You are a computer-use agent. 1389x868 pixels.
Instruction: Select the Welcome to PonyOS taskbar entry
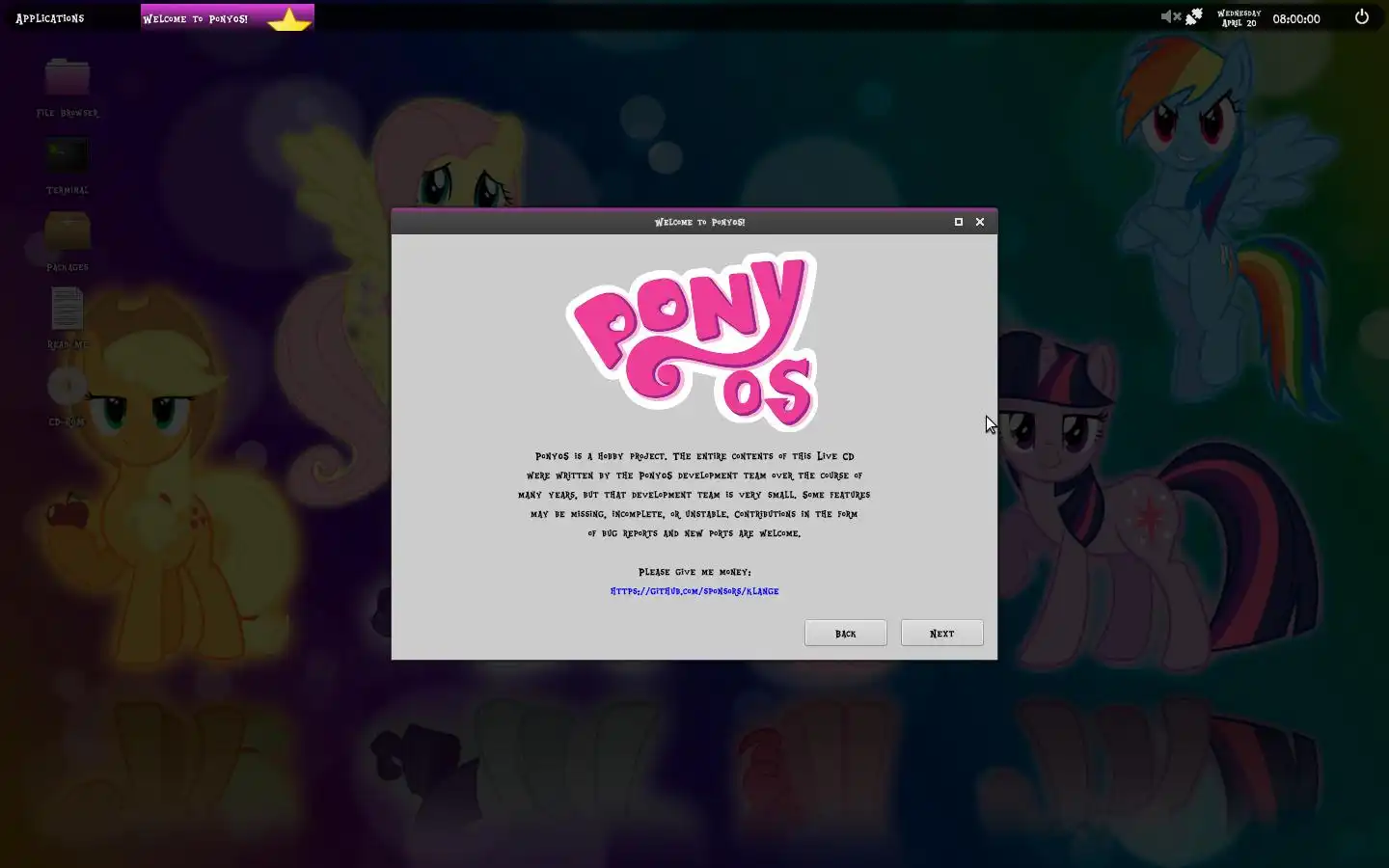click(x=228, y=18)
